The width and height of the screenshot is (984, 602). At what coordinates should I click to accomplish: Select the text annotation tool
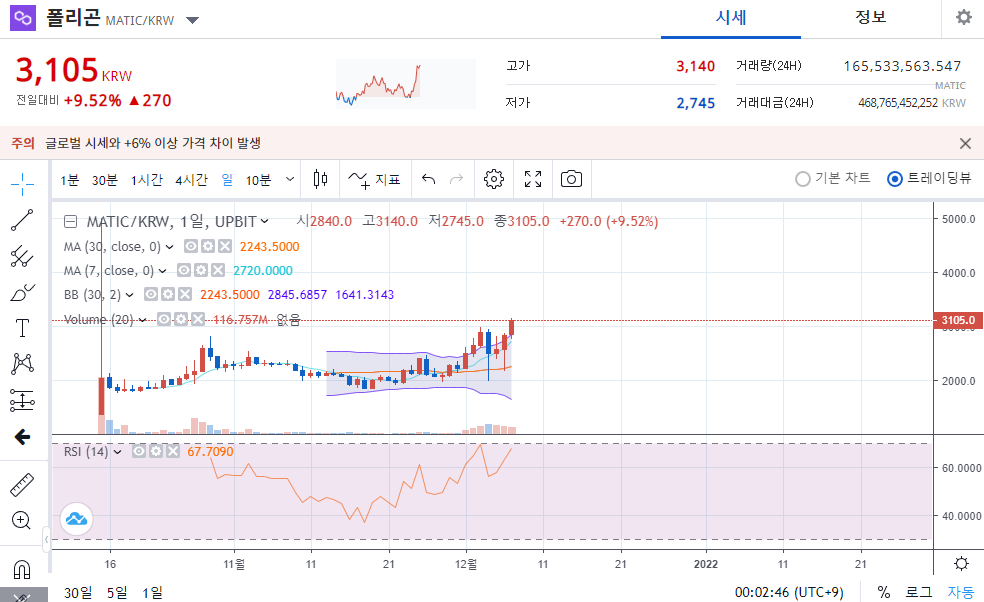[x=23, y=328]
